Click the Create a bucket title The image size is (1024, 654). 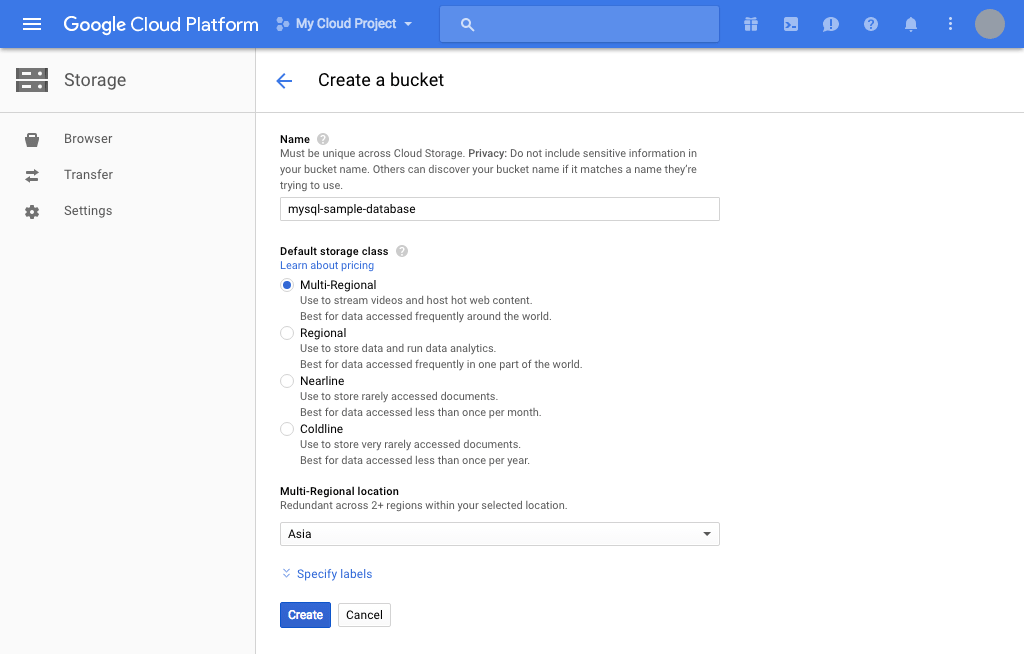click(381, 80)
